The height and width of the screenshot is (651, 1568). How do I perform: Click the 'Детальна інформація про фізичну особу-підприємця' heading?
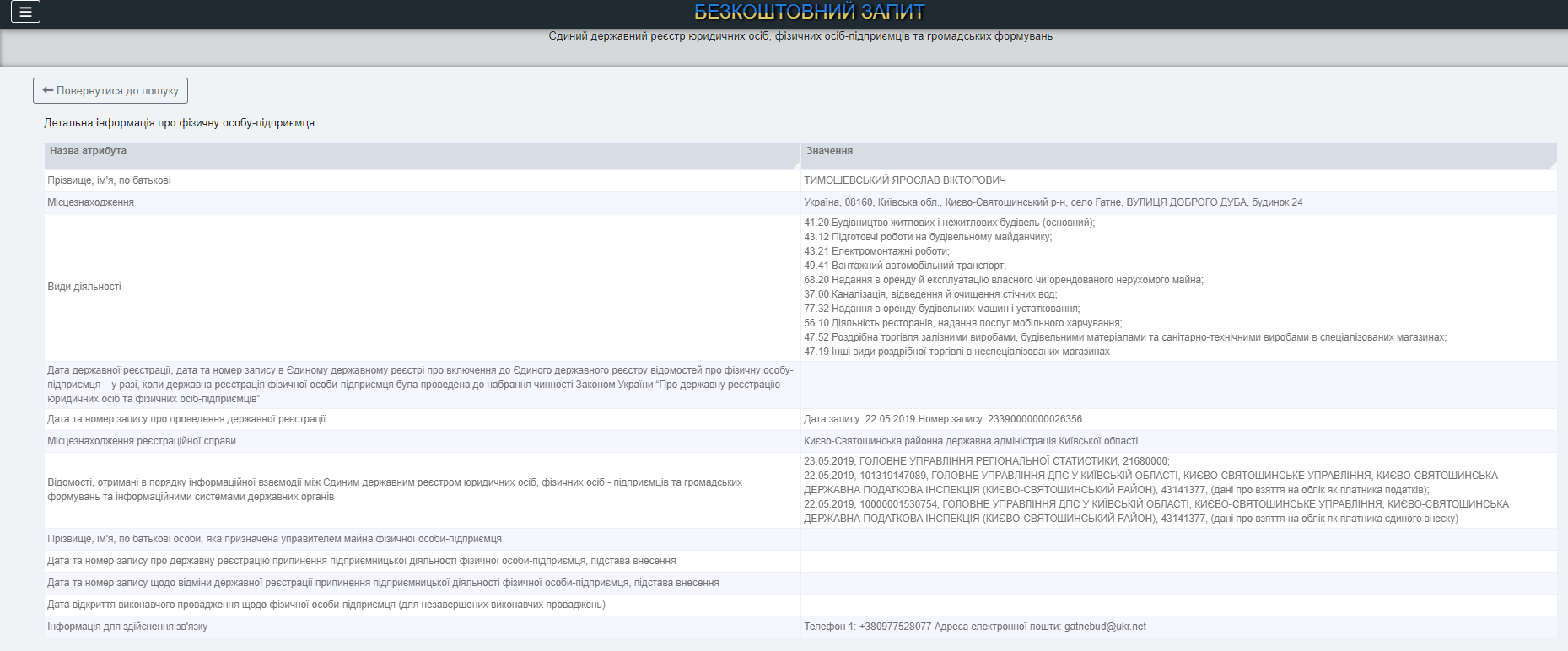pyautogui.click(x=179, y=123)
